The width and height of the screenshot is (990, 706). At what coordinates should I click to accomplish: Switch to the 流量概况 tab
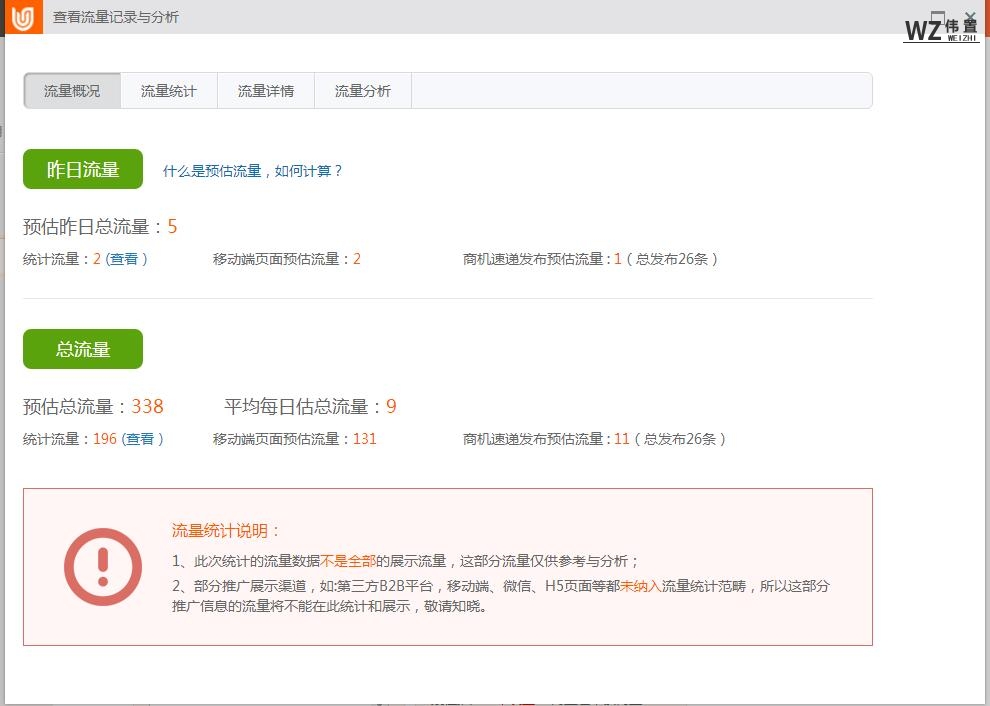pyautogui.click(x=72, y=91)
